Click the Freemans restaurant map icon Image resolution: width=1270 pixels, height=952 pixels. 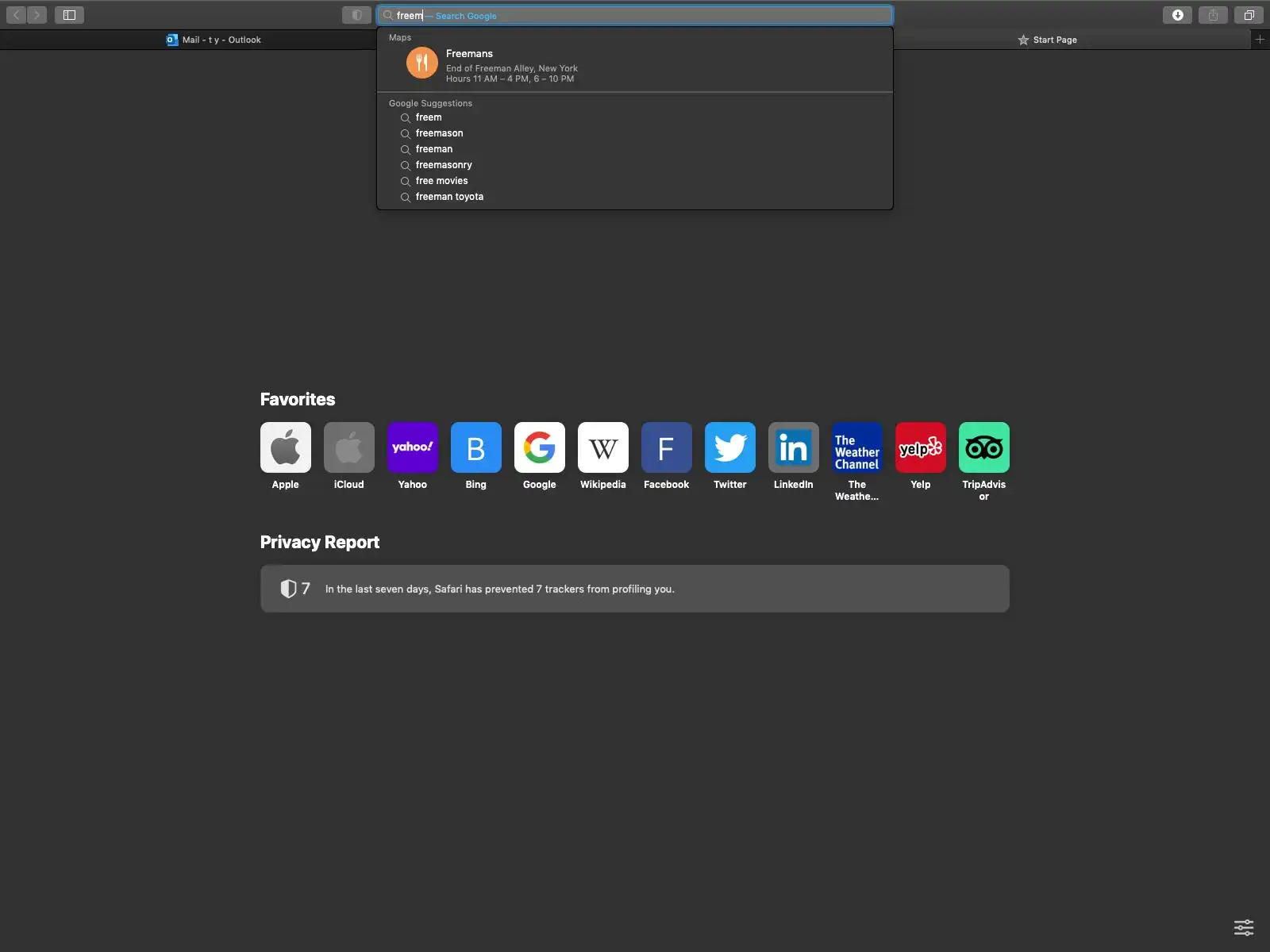coord(422,63)
